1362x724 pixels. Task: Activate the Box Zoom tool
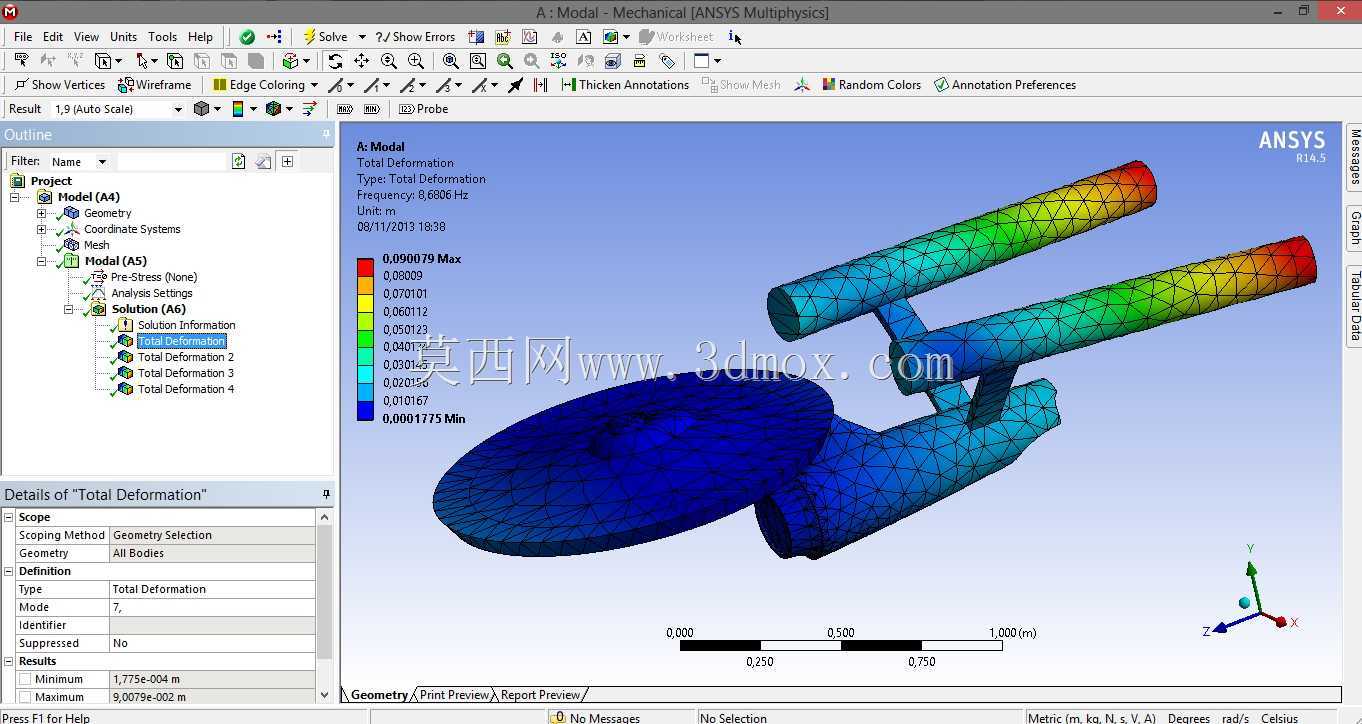click(x=416, y=61)
